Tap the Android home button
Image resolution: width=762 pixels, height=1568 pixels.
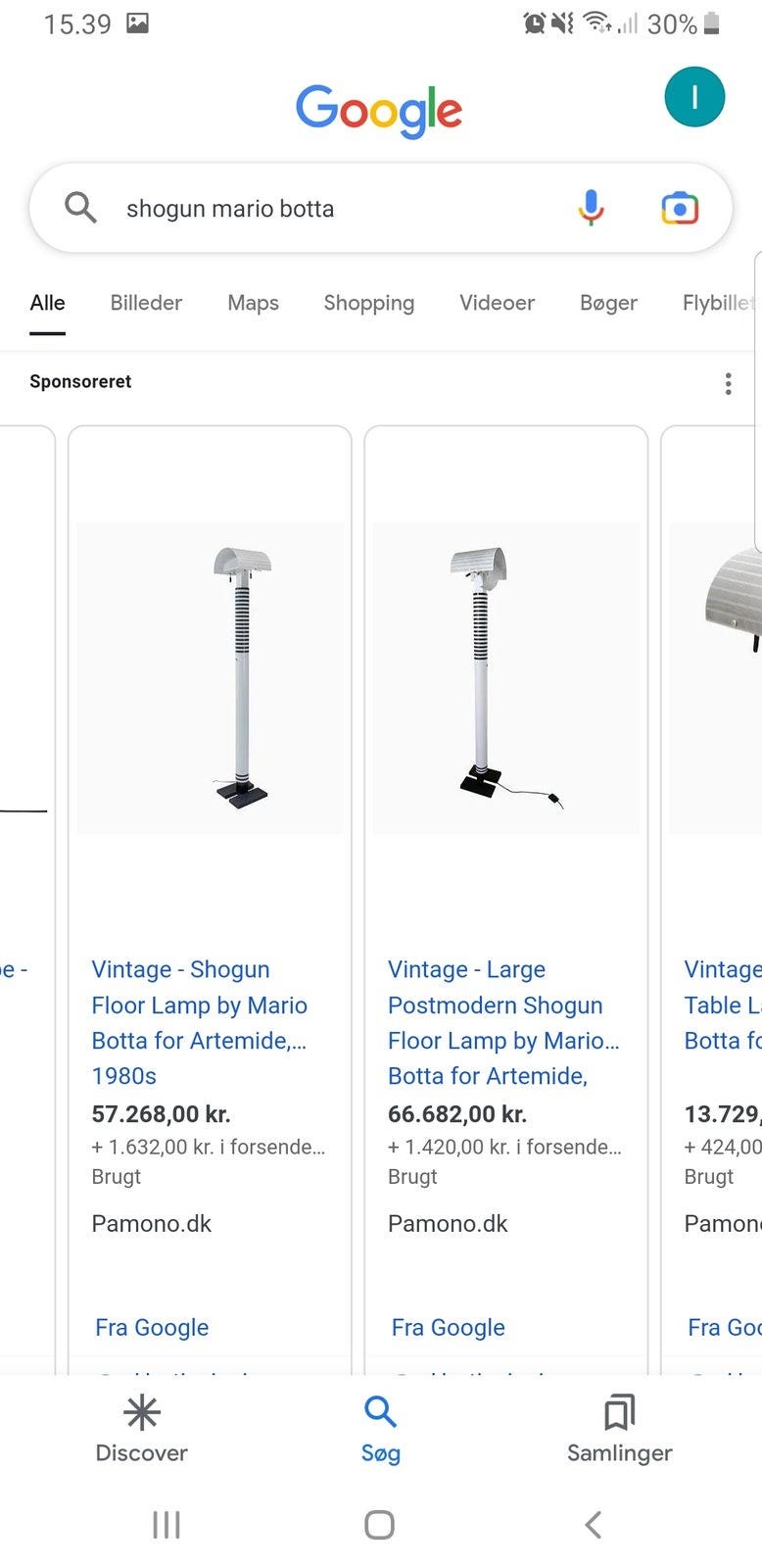point(379,1524)
